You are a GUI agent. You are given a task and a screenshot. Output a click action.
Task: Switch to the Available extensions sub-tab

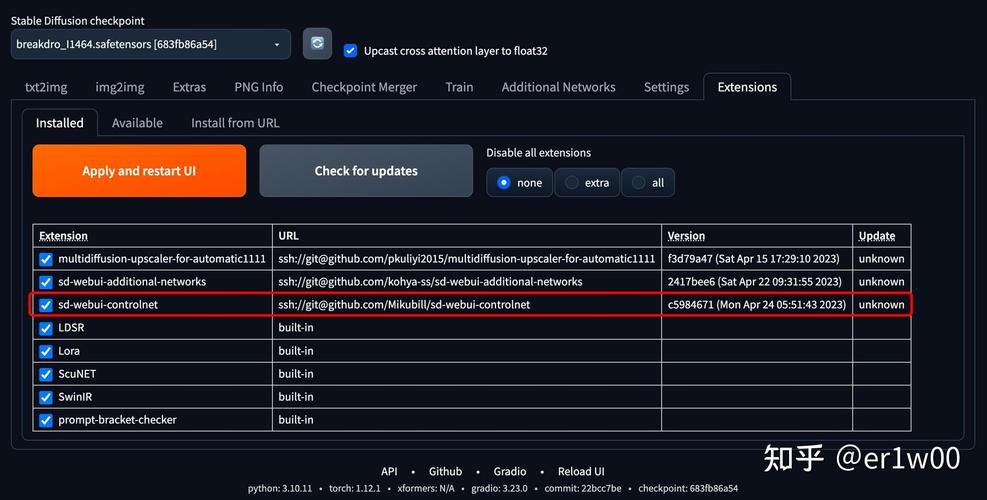137,123
